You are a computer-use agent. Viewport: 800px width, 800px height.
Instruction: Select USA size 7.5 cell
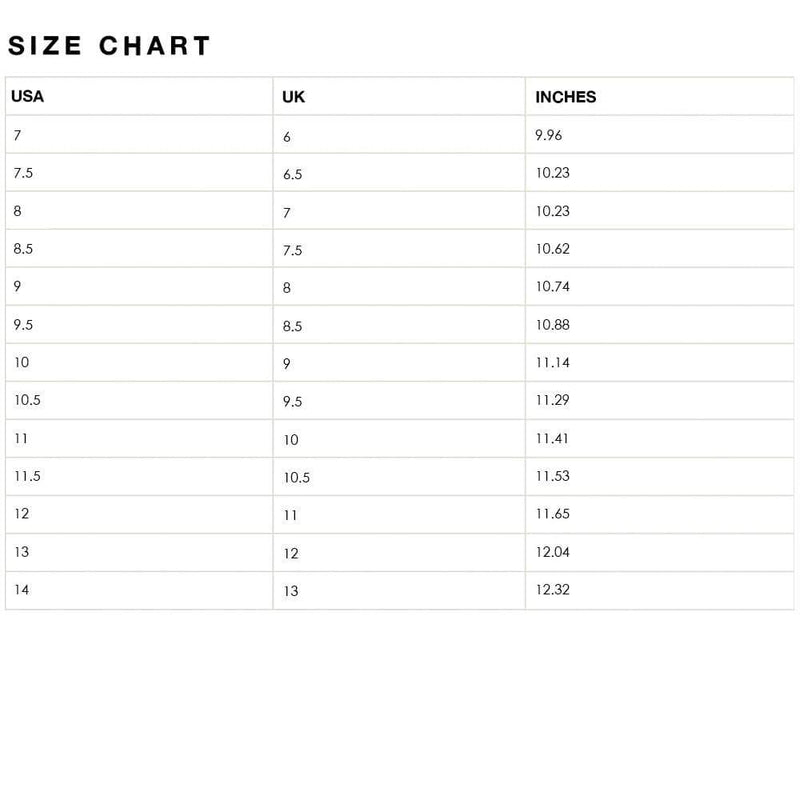point(24,173)
